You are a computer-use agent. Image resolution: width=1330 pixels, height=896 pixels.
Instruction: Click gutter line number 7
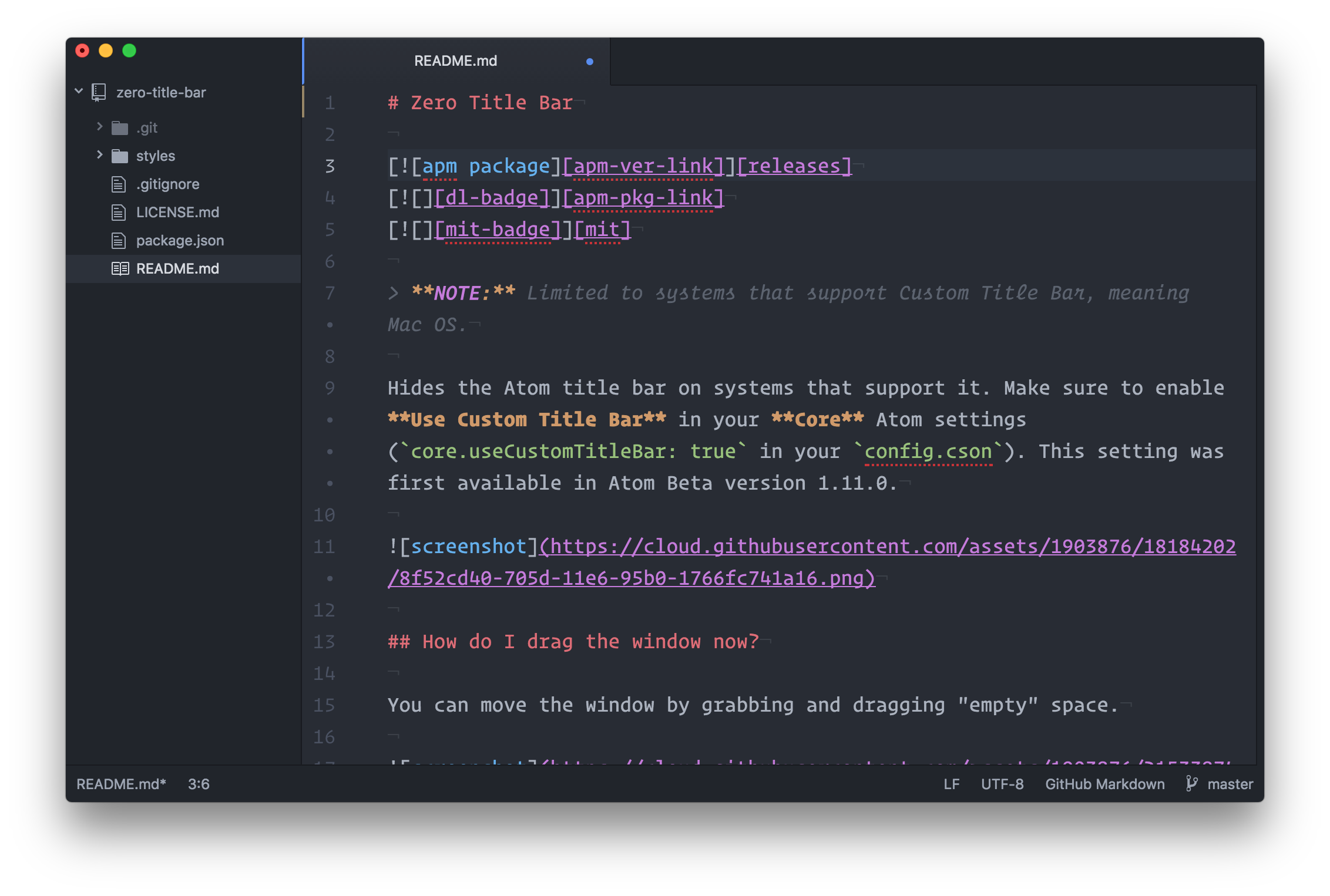click(x=330, y=293)
